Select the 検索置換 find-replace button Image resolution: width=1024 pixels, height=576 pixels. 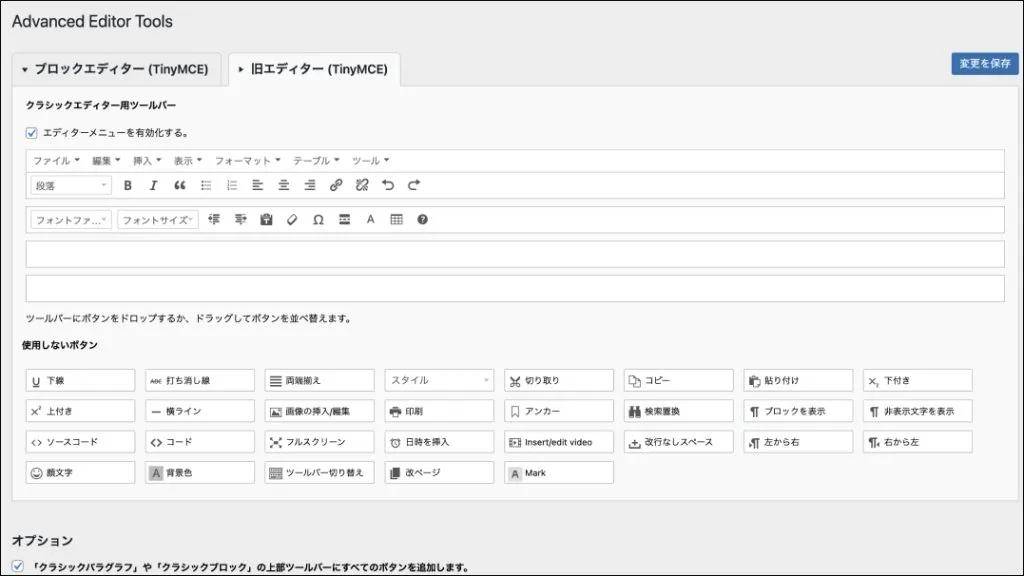(x=679, y=411)
